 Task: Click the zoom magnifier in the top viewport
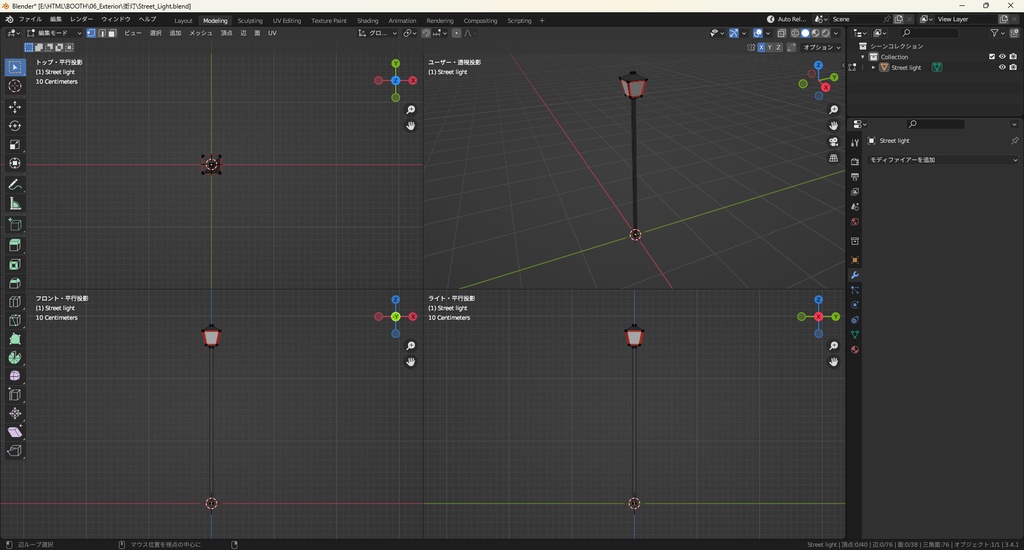pyautogui.click(x=411, y=110)
